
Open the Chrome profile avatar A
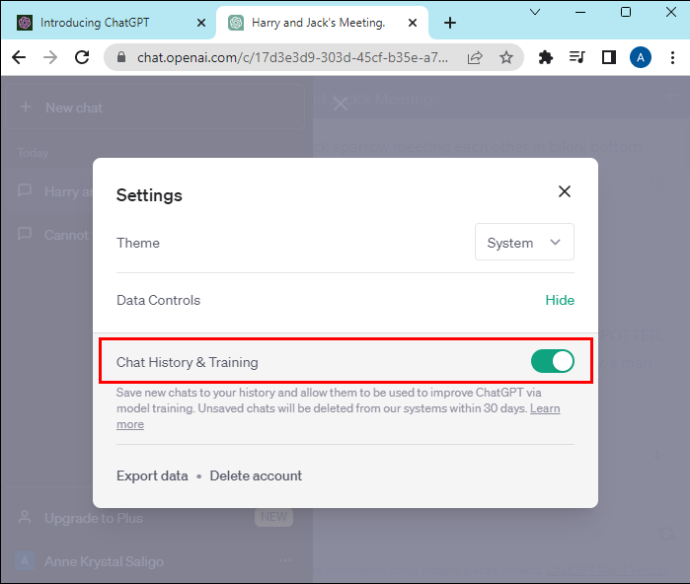coord(640,57)
